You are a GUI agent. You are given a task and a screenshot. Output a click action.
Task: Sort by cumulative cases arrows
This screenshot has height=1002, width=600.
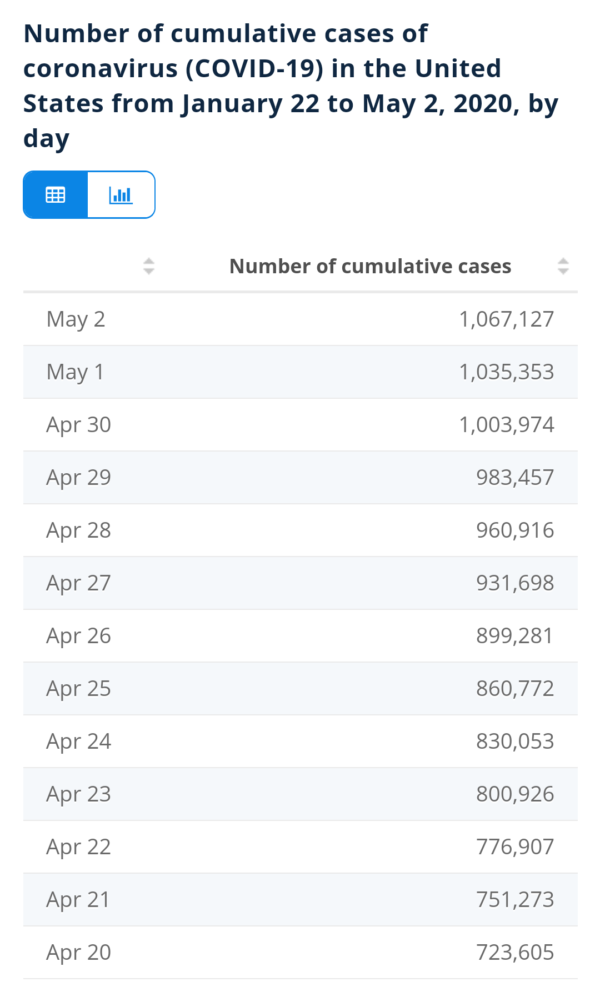(x=563, y=266)
